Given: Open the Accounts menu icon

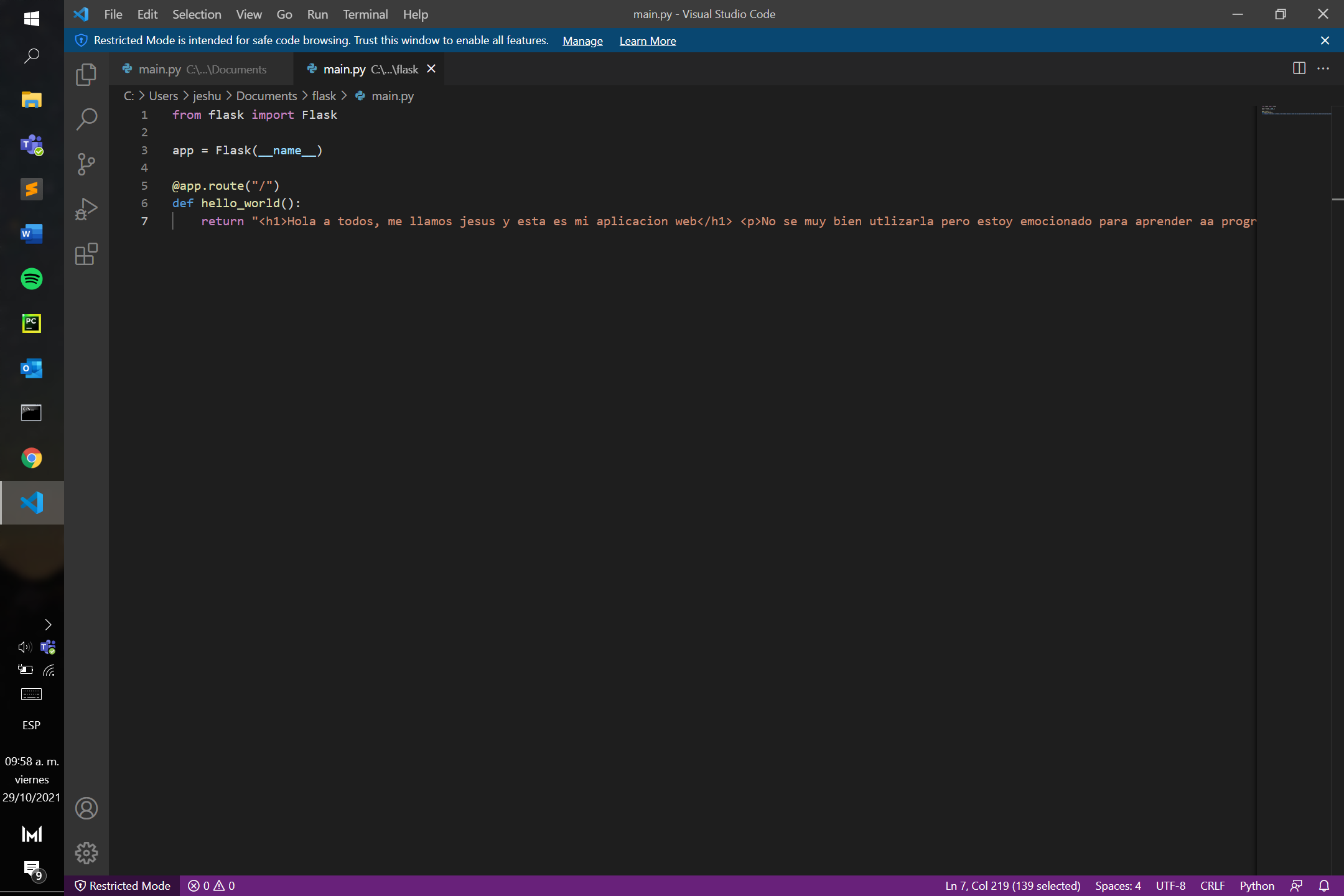Looking at the screenshot, I should pyautogui.click(x=86, y=808).
